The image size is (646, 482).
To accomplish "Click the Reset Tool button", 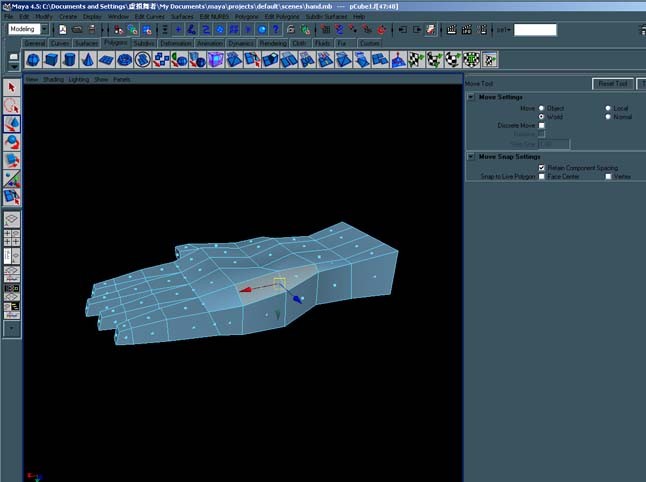I will [x=613, y=84].
